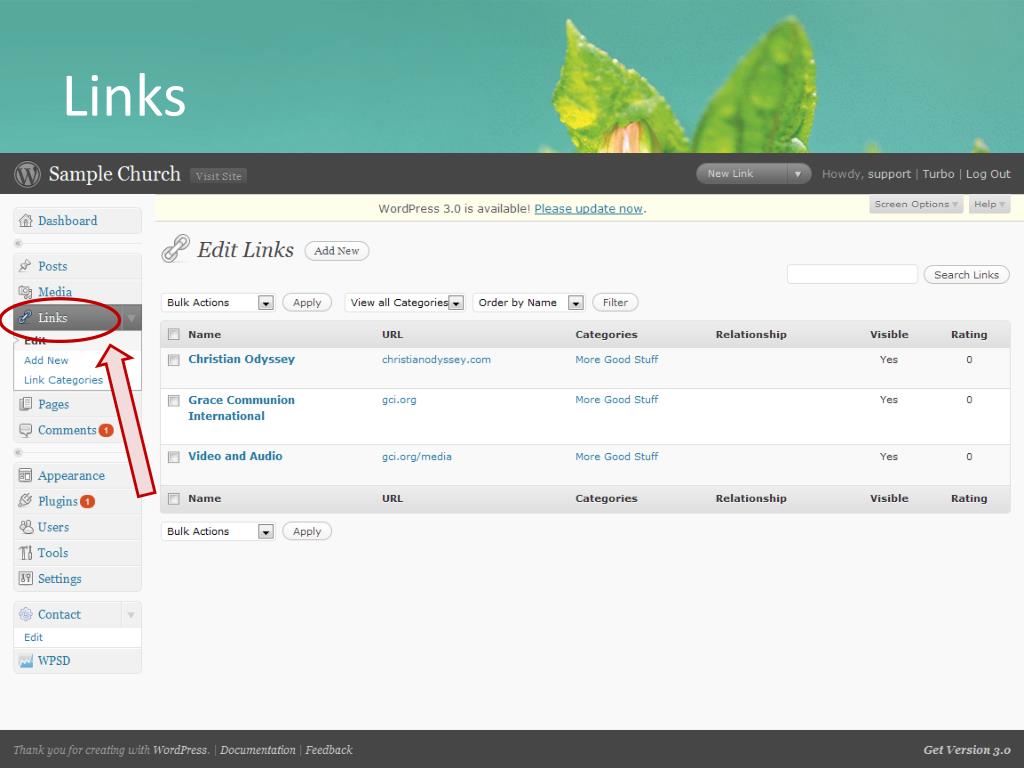Open the Appearance menu
Screen dimensions: 1024x768
pyautogui.click(x=71, y=475)
